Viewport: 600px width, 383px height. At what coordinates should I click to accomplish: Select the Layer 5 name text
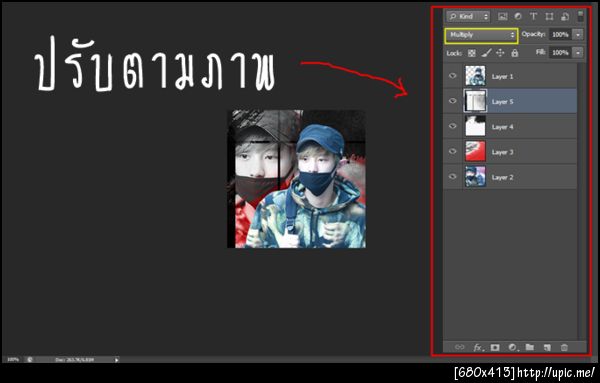pos(502,102)
